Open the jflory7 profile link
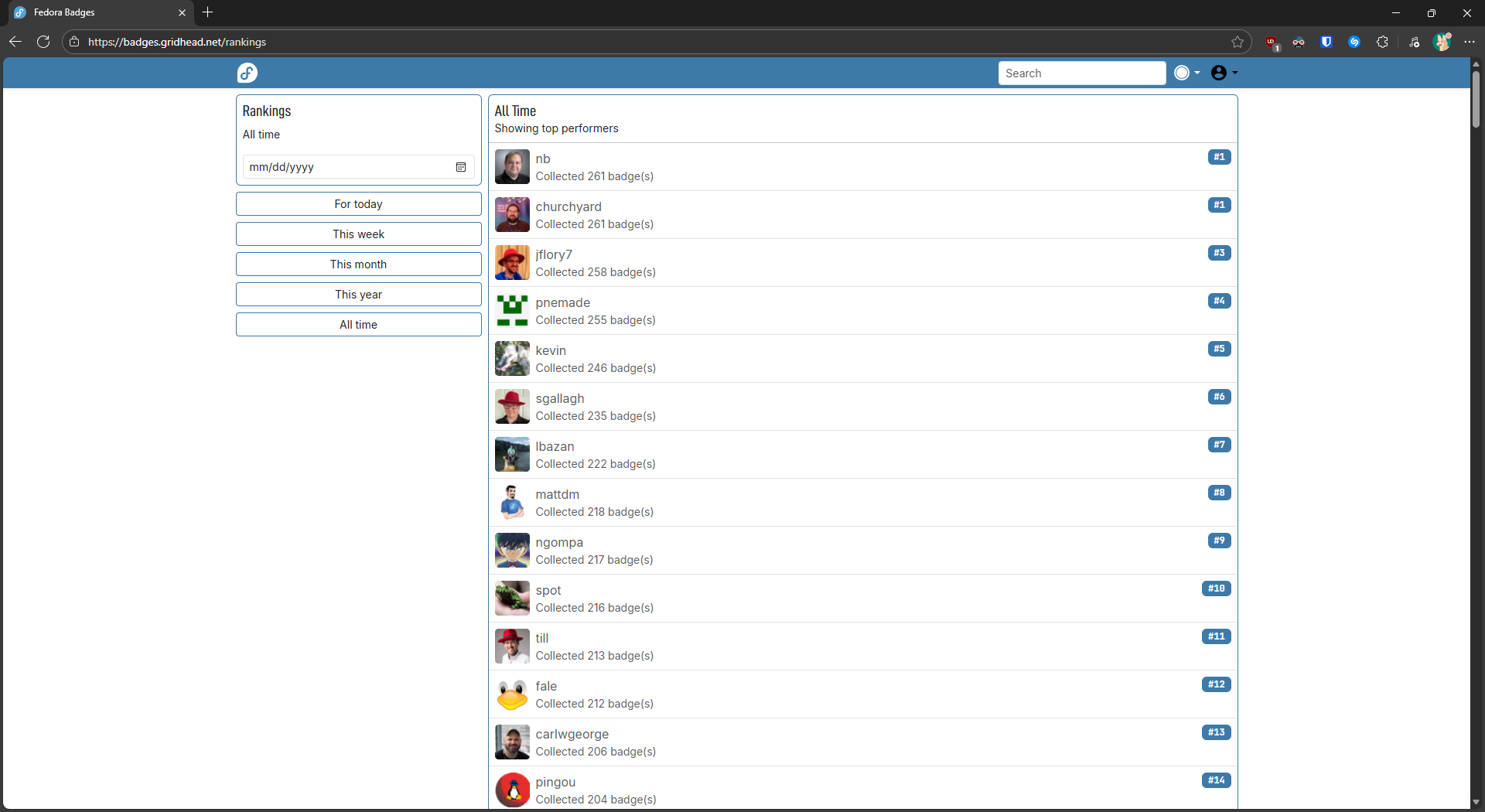Image resolution: width=1485 pixels, height=812 pixels. click(x=554, y=254)
